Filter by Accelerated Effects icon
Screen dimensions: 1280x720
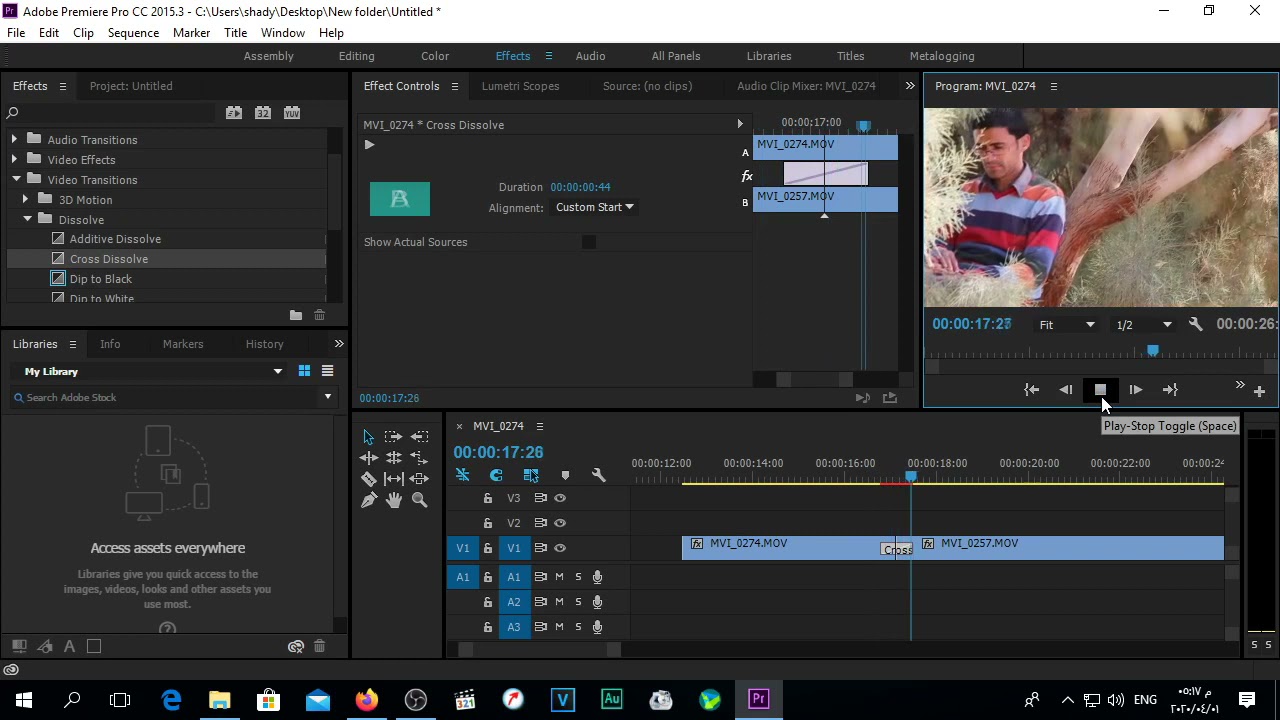click(234, 113)
